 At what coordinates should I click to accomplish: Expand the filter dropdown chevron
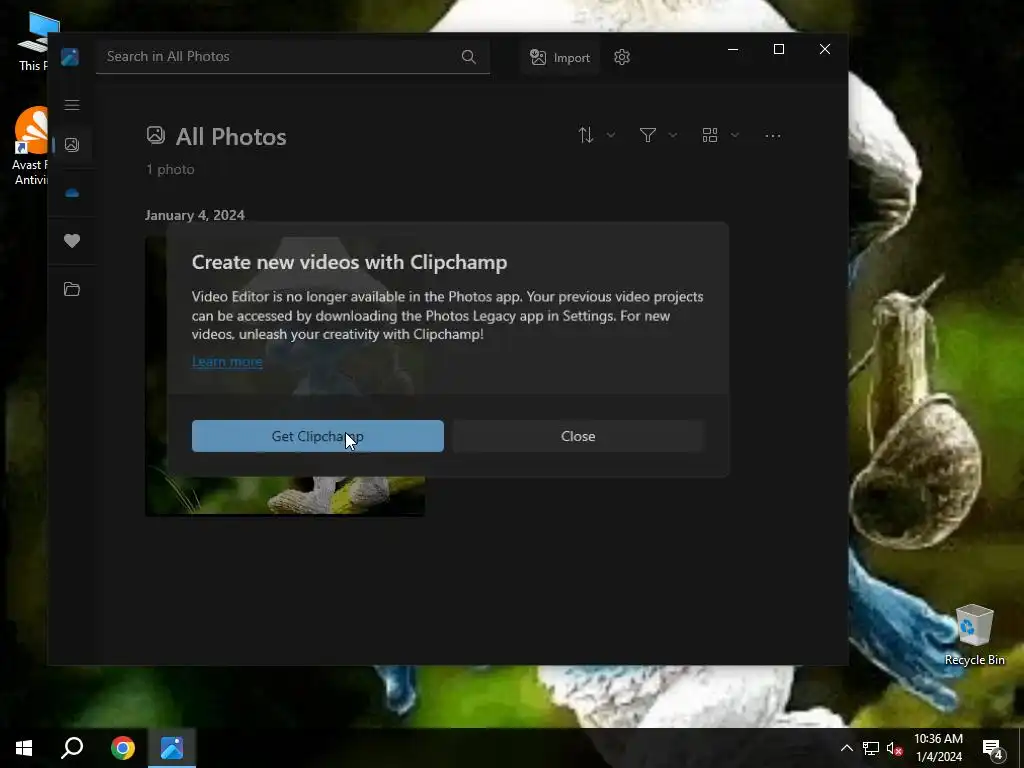coord(673,135)
